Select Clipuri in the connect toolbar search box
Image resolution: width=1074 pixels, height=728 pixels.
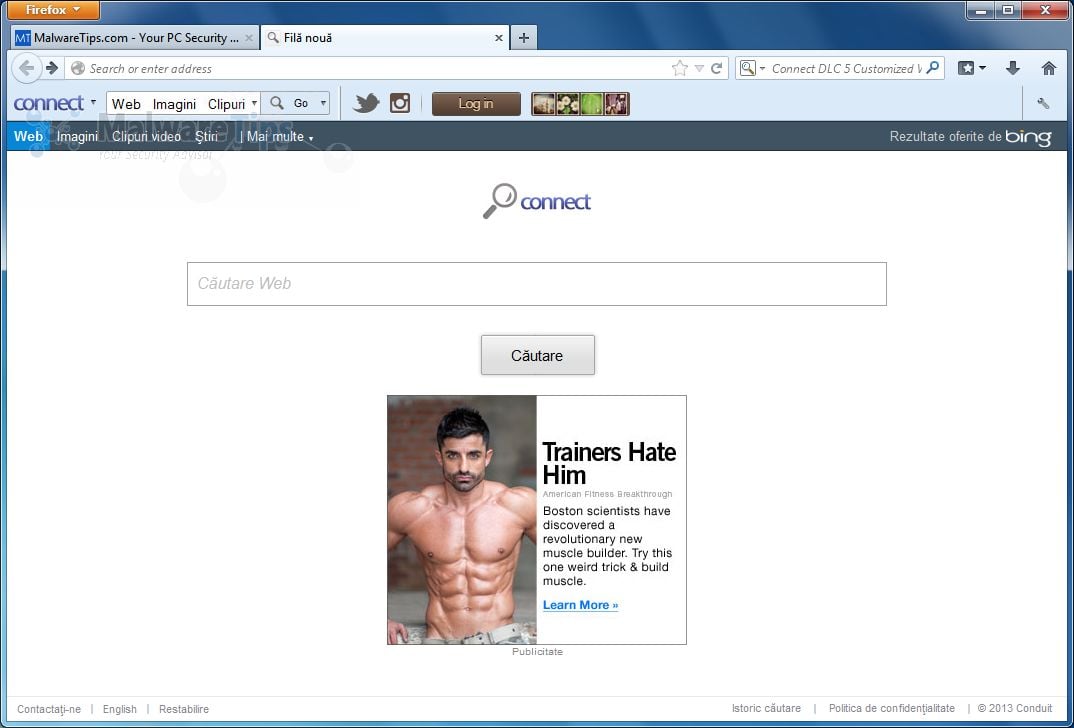coord(227,104)
